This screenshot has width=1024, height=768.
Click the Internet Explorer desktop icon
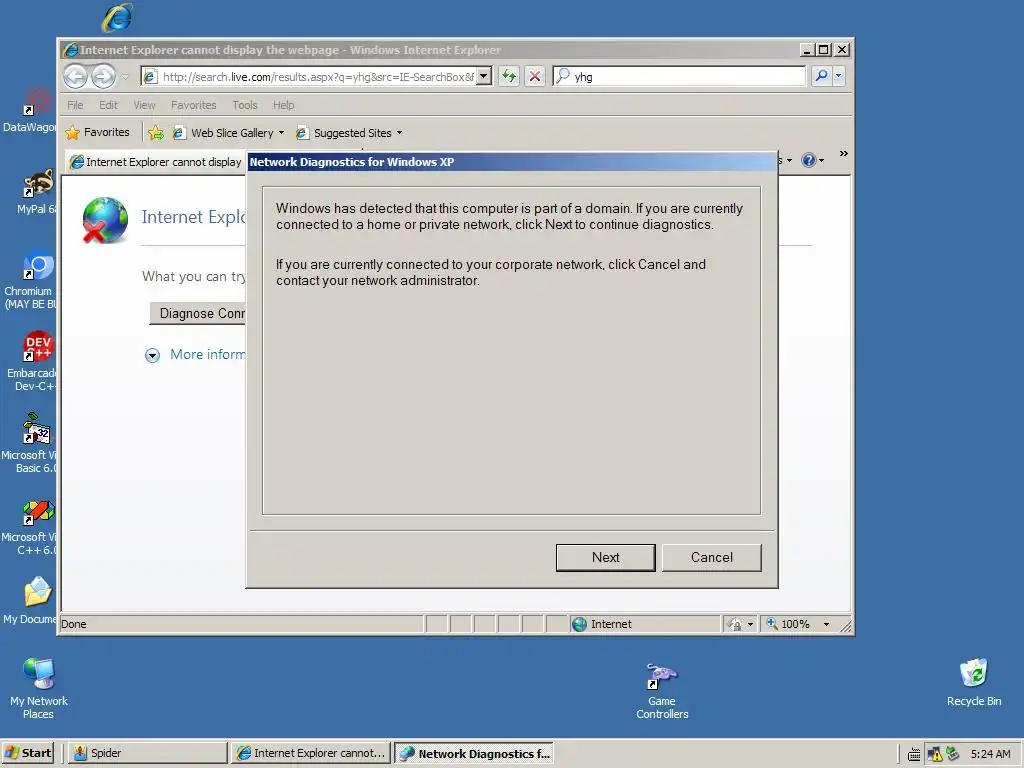pos(118,18)
